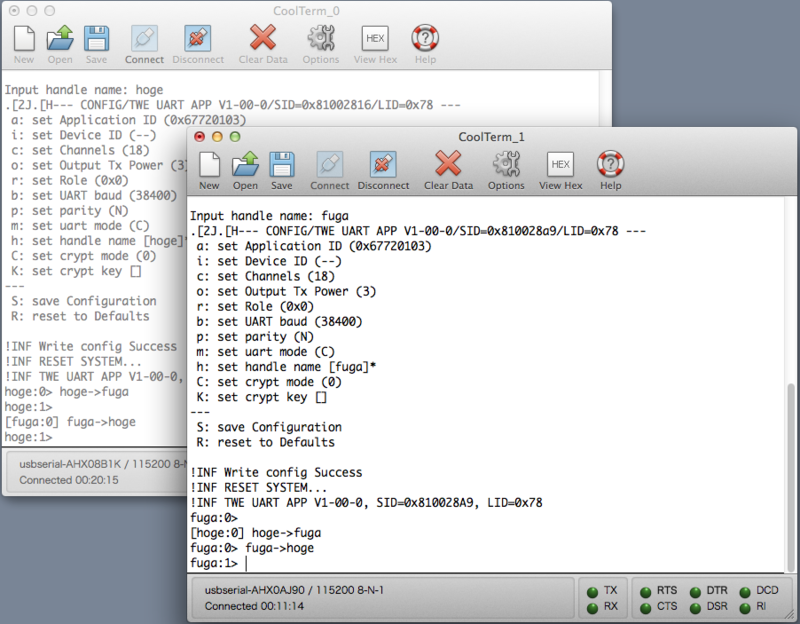Screen dimensions: 800x624
Task: Click Disconnect icon in CoolTerm_1 toolbar
Action: (x=383, y=164)
